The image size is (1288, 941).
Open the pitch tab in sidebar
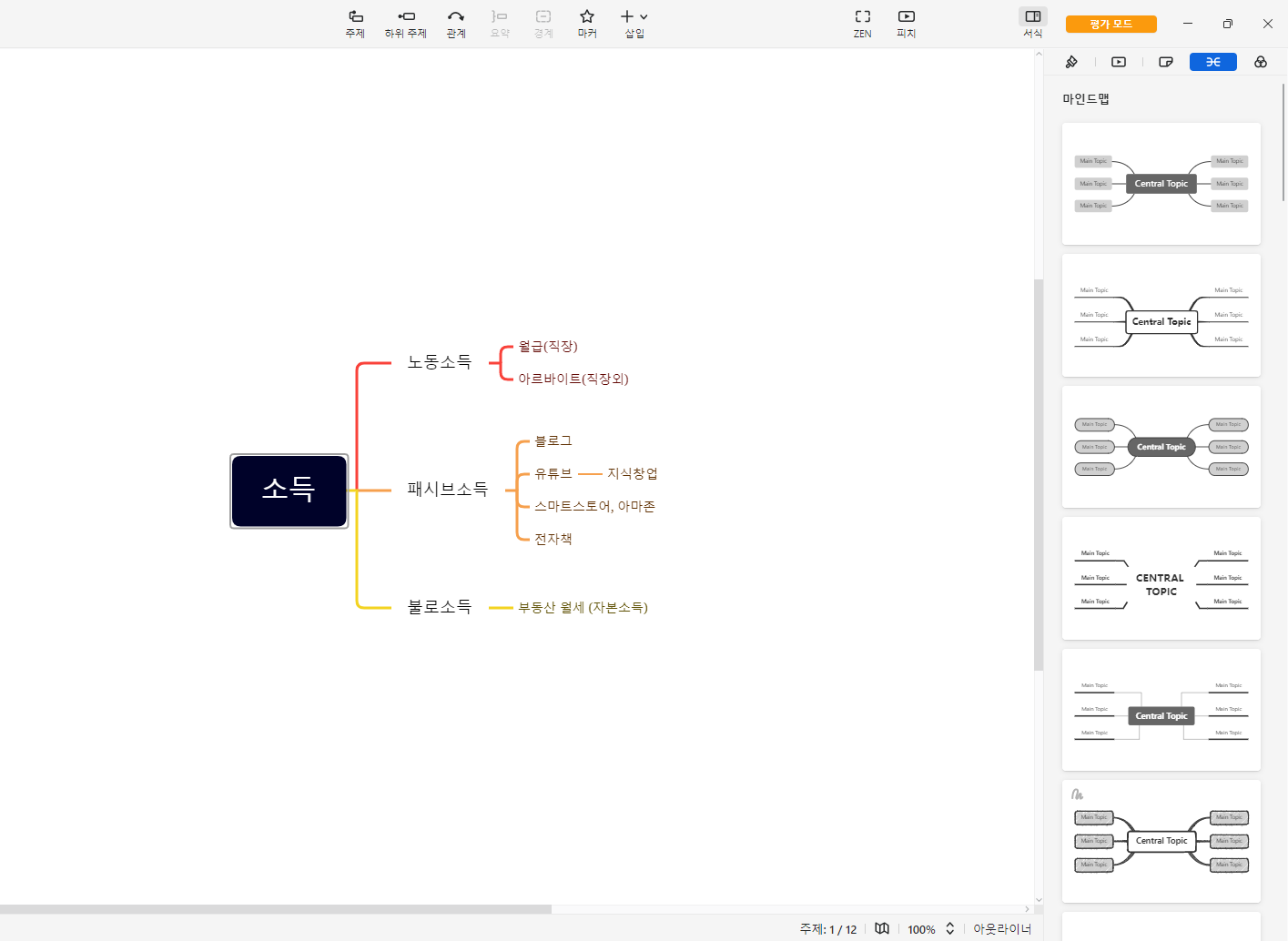pos(1119,62)
